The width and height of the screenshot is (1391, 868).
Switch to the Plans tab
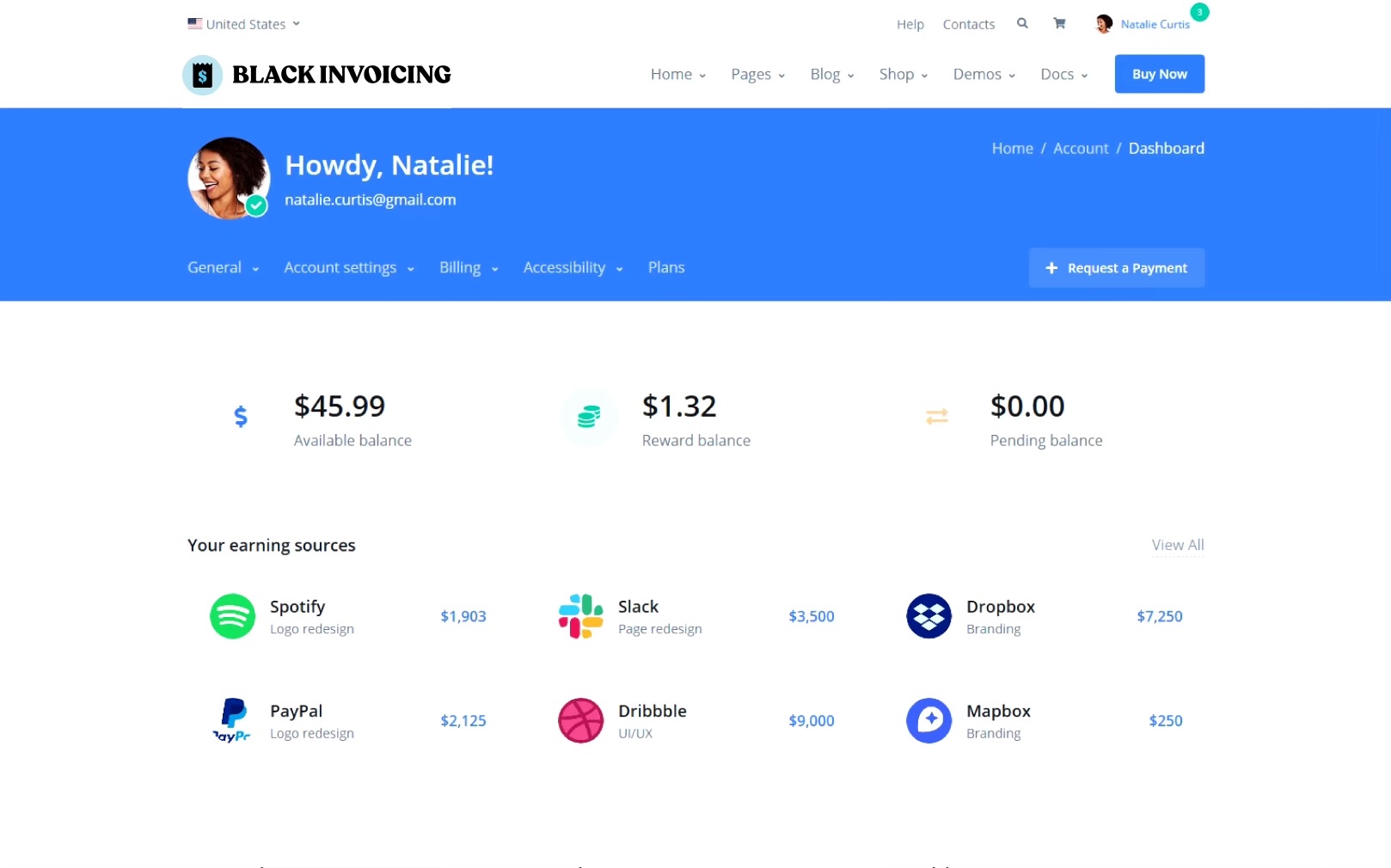tap(666, 268)
